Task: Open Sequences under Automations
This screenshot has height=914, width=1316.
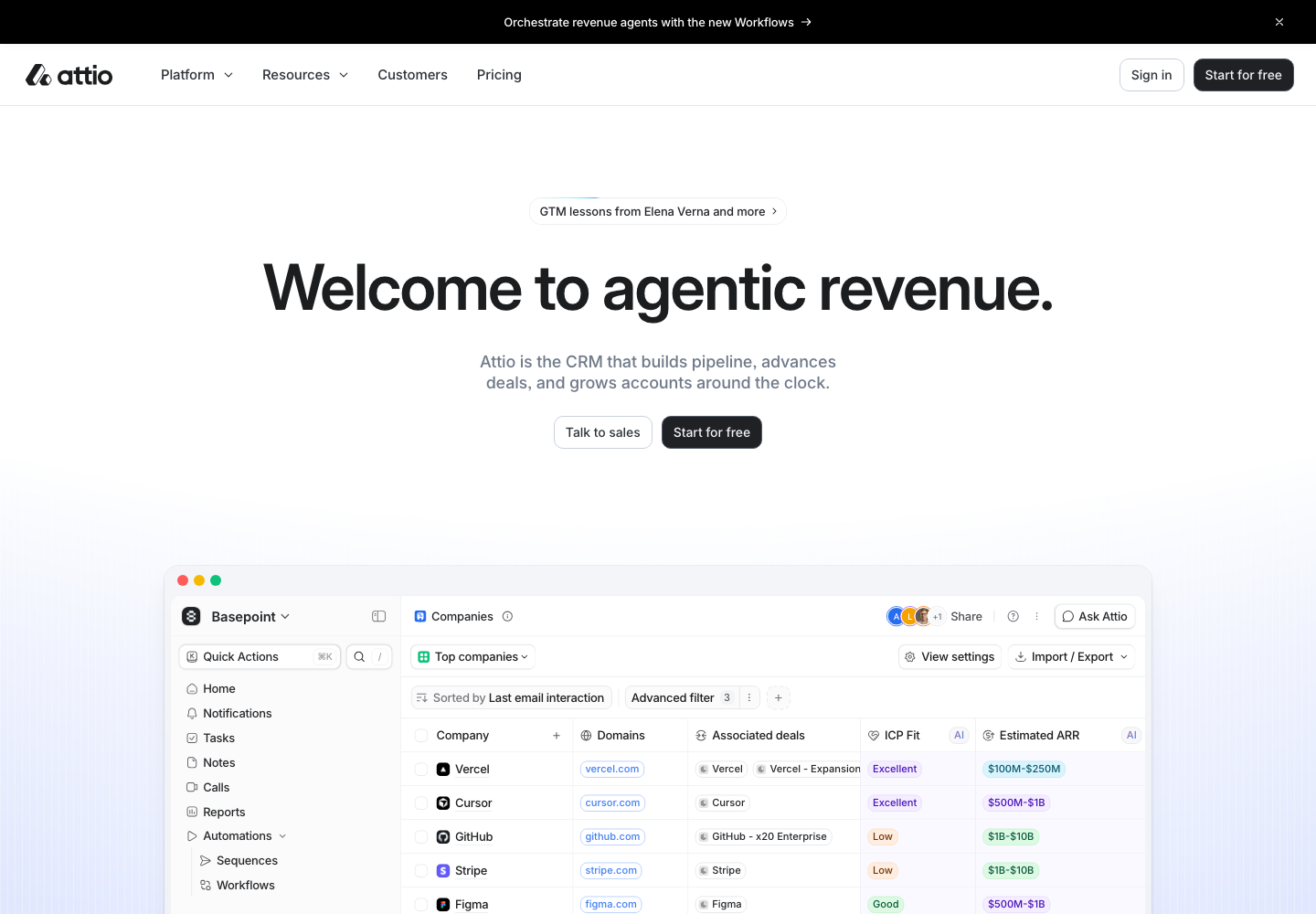Action: [239, 860]
